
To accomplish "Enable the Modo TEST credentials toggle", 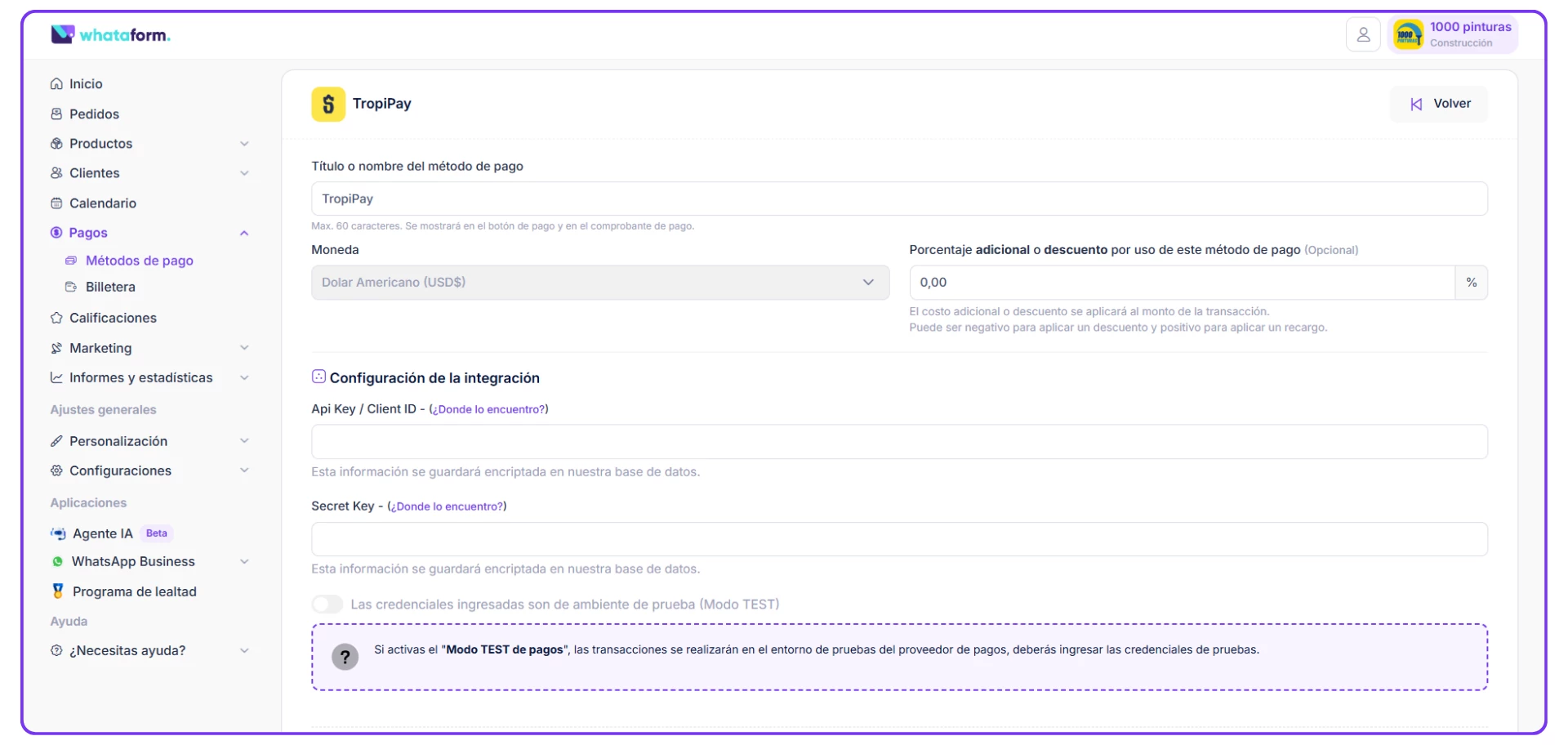I will [327, 604].
